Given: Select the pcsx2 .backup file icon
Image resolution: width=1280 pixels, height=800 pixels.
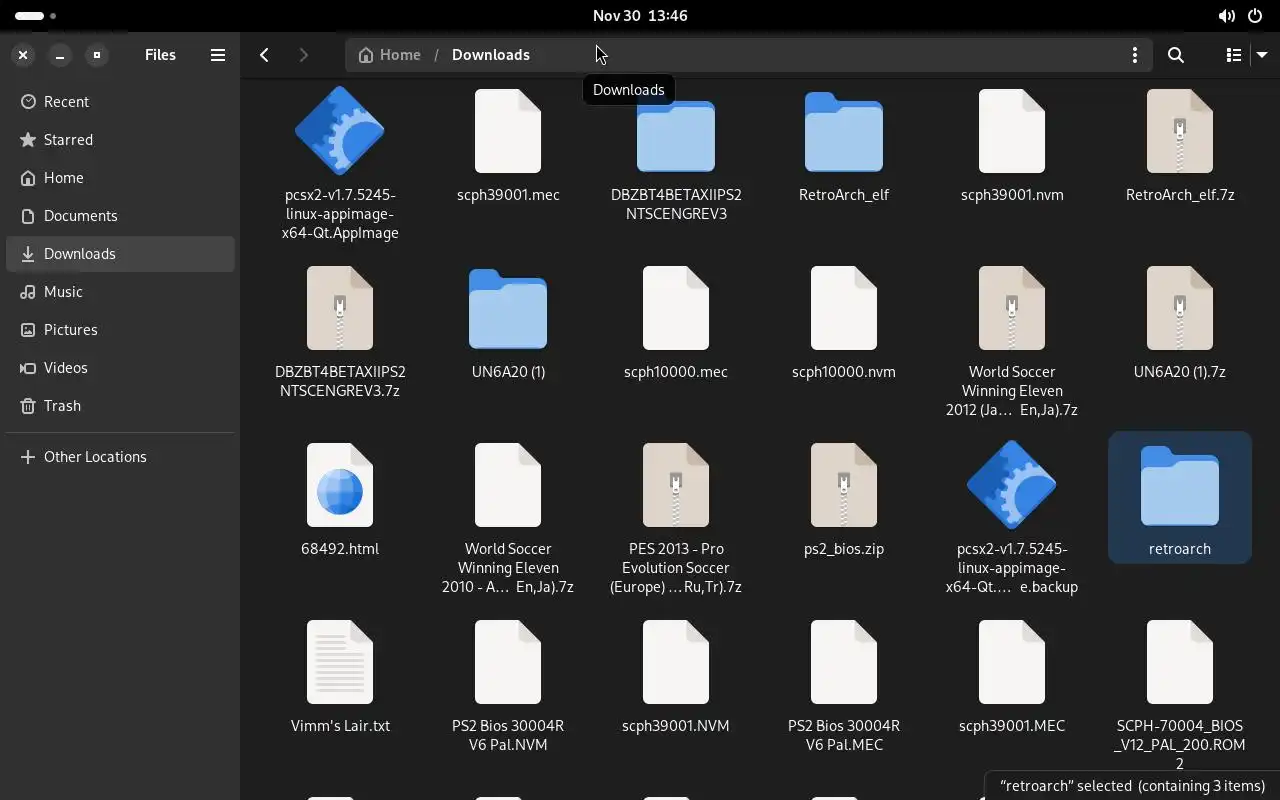Looking at the screenshot, I should coord(1012,485).
